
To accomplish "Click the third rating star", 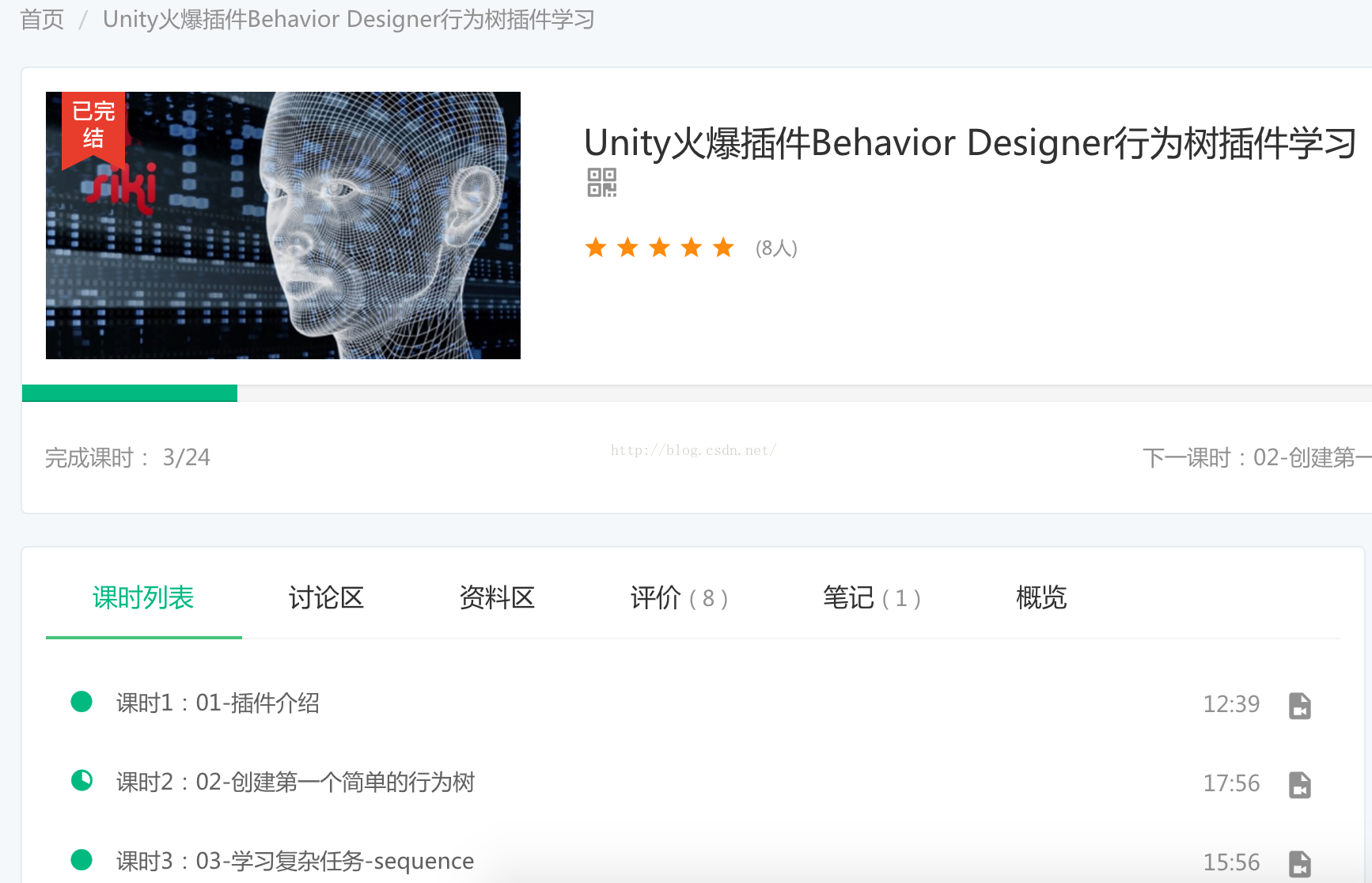I will [659, 248].
